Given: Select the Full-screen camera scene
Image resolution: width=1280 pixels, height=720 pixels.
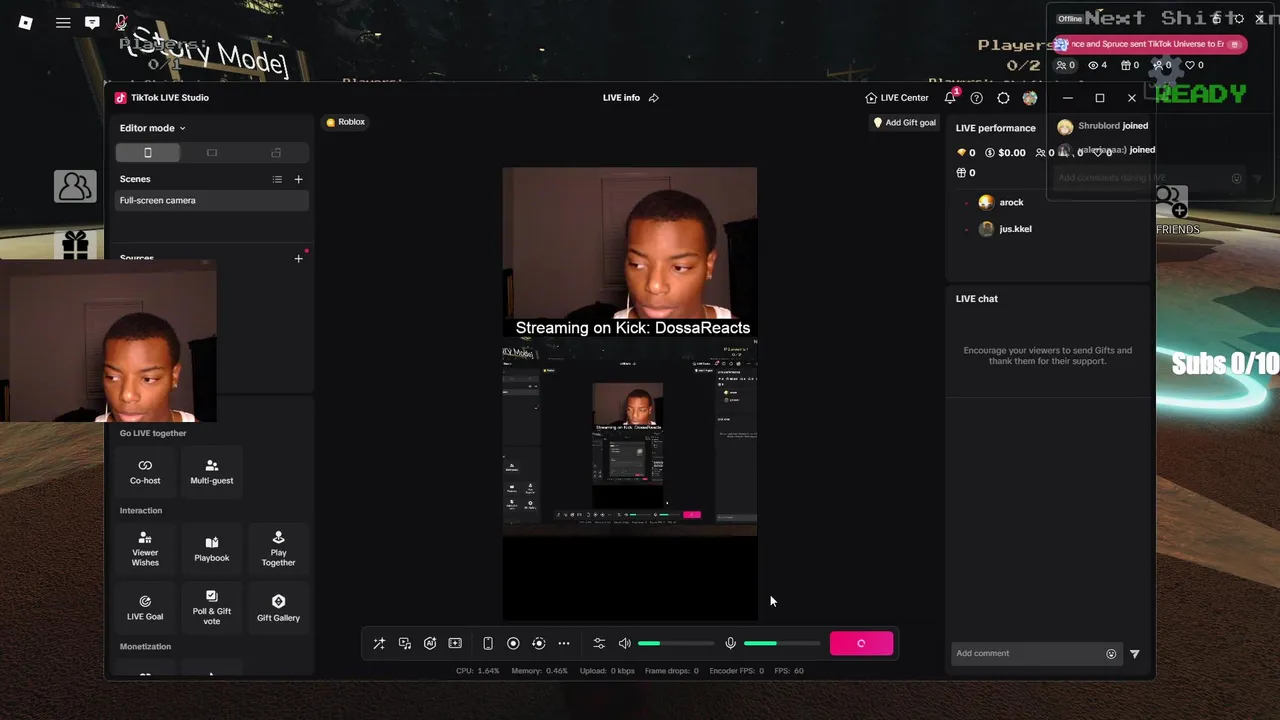Looking at the screenshot, I should (212, 200).
